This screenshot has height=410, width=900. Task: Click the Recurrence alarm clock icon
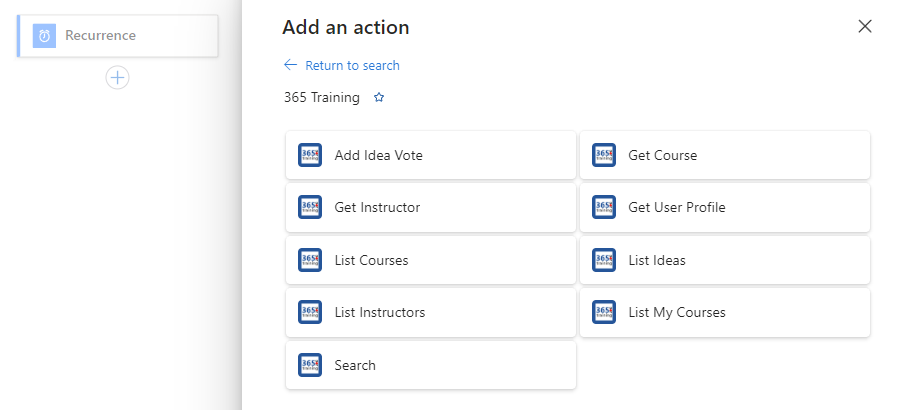[44, 36]
